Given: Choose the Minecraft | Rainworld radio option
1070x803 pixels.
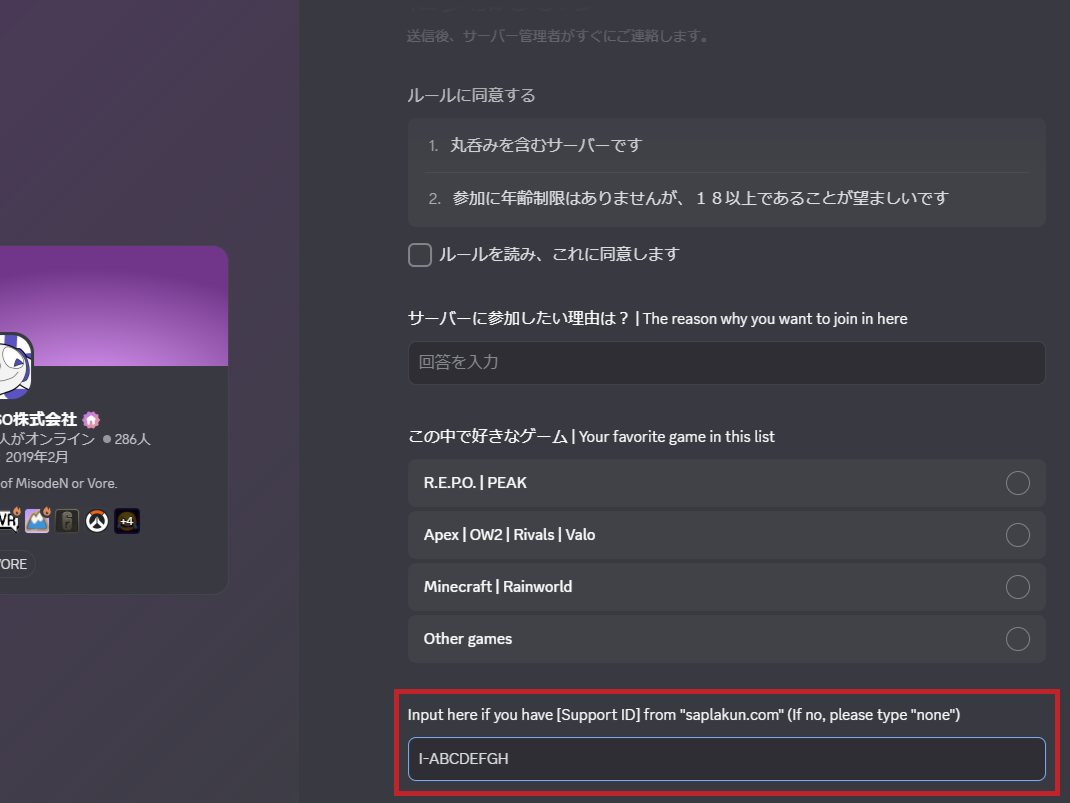Looking at the screenshot, I should tap(1017, 587).
